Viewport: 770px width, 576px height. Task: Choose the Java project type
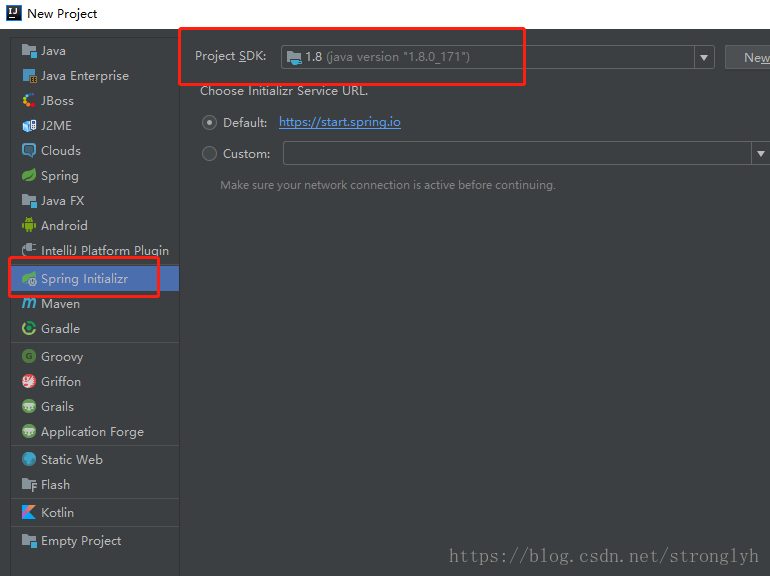(95, 51)
